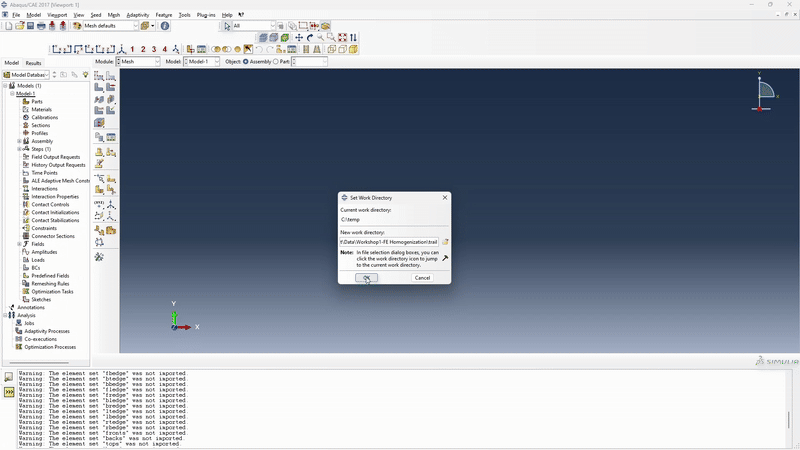
Task: Close the Set Work Directory dialog
Action: tap(445, 197)
